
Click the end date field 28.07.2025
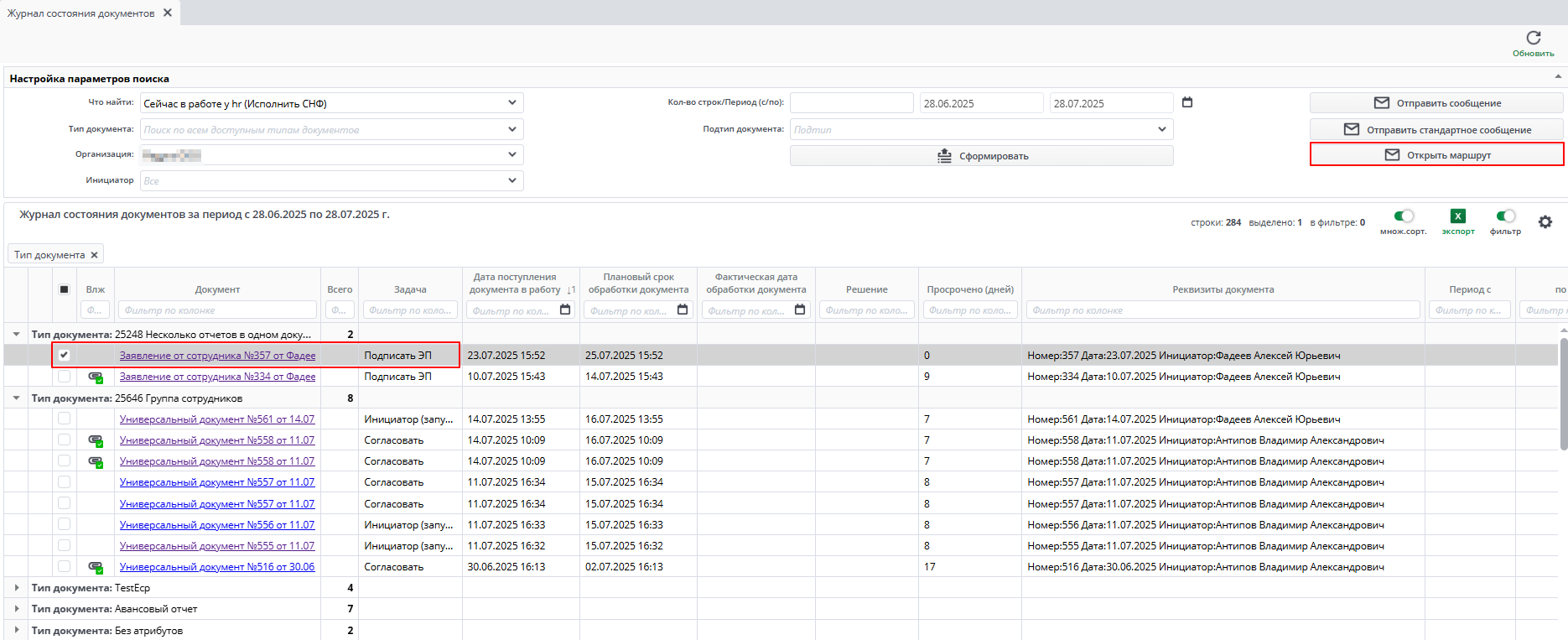(x=1111, y=103)
